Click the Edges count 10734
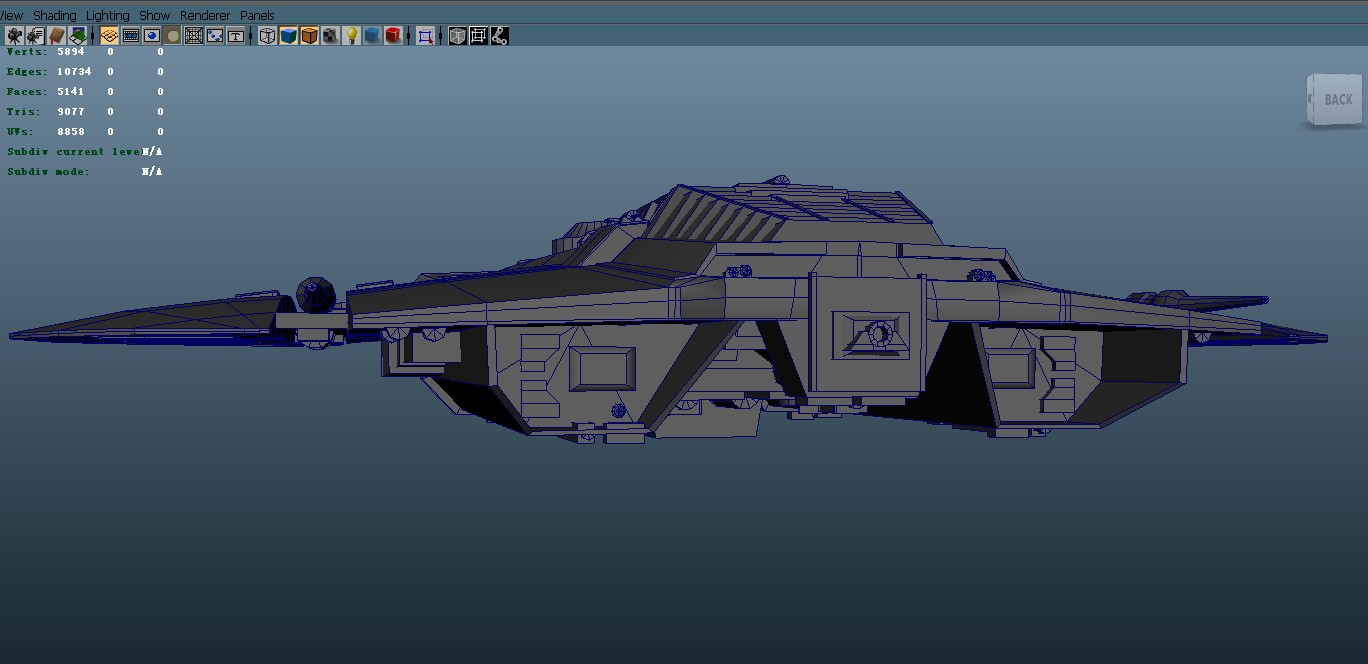 tap(74, 72)
